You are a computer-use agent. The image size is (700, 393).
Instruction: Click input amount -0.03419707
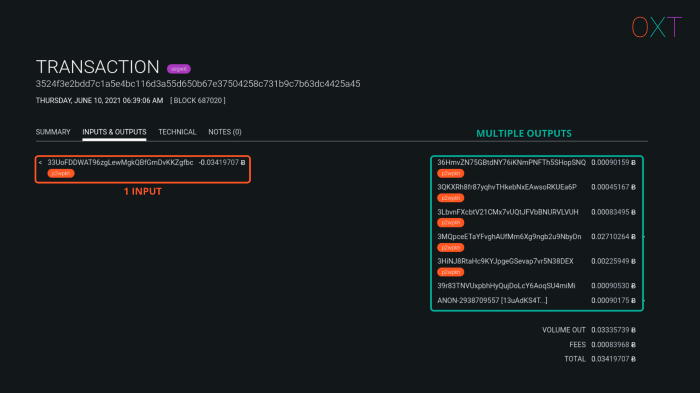pyautogui.click(x=221, y=163)
